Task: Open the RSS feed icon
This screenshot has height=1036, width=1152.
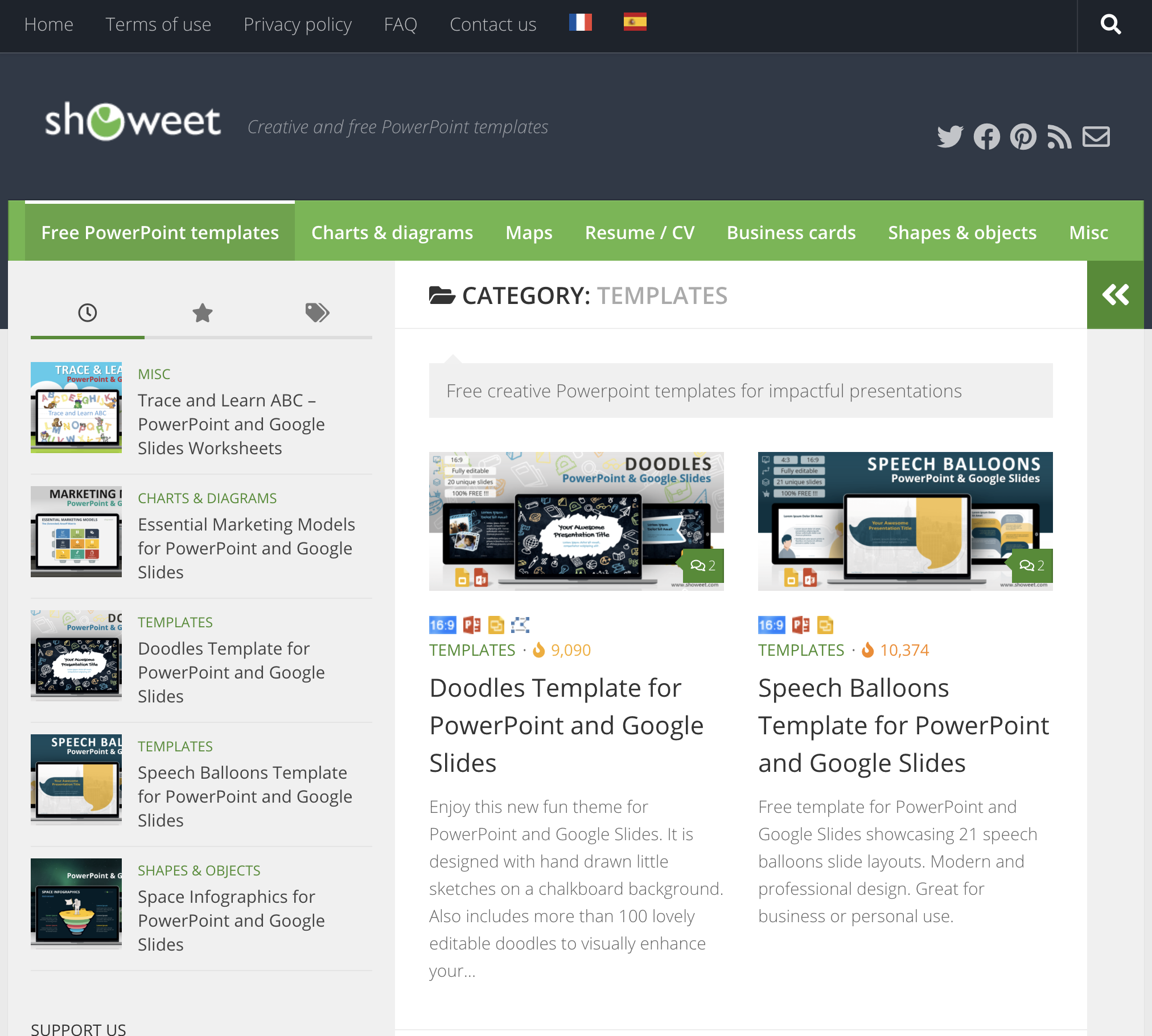Action: tap(1059, 137)
